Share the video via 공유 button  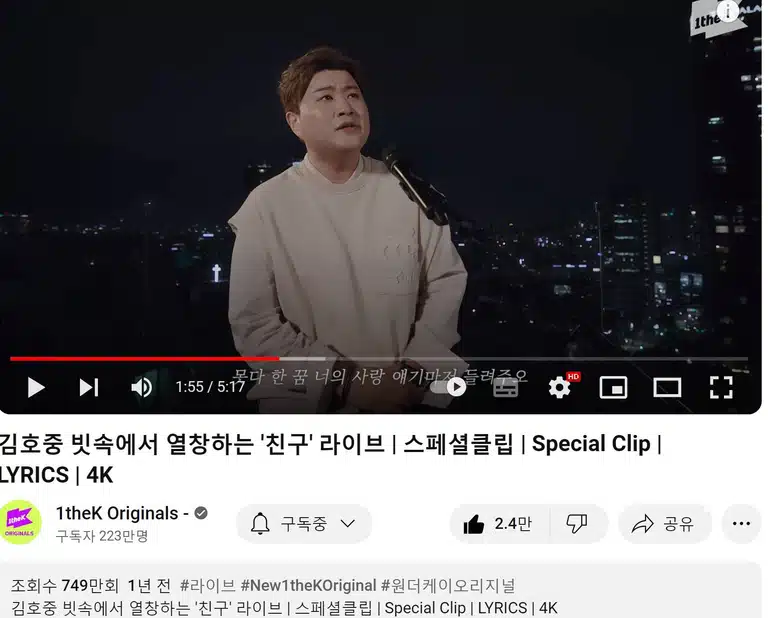(664, 524)
